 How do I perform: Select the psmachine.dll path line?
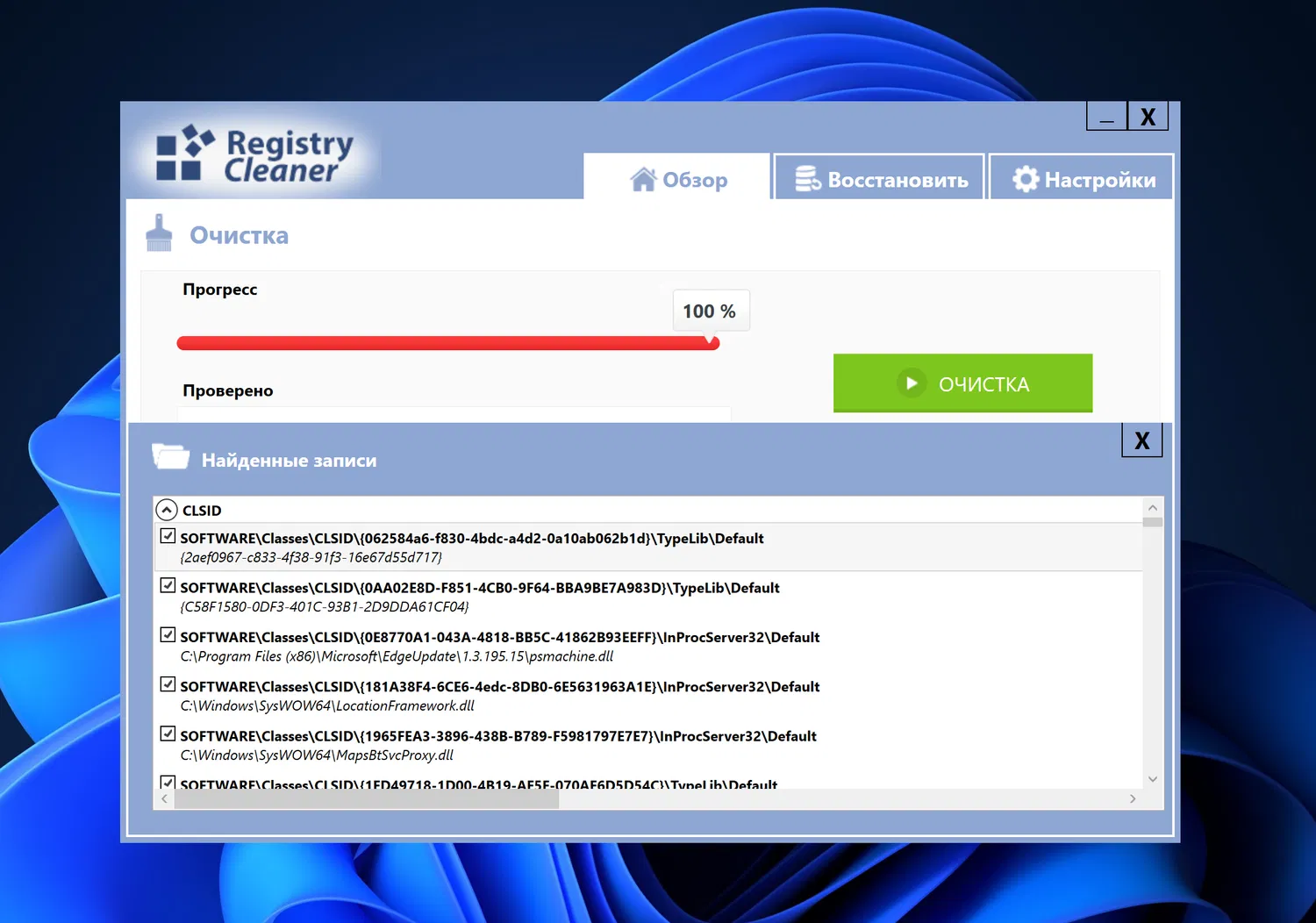[x=397, y=656]
